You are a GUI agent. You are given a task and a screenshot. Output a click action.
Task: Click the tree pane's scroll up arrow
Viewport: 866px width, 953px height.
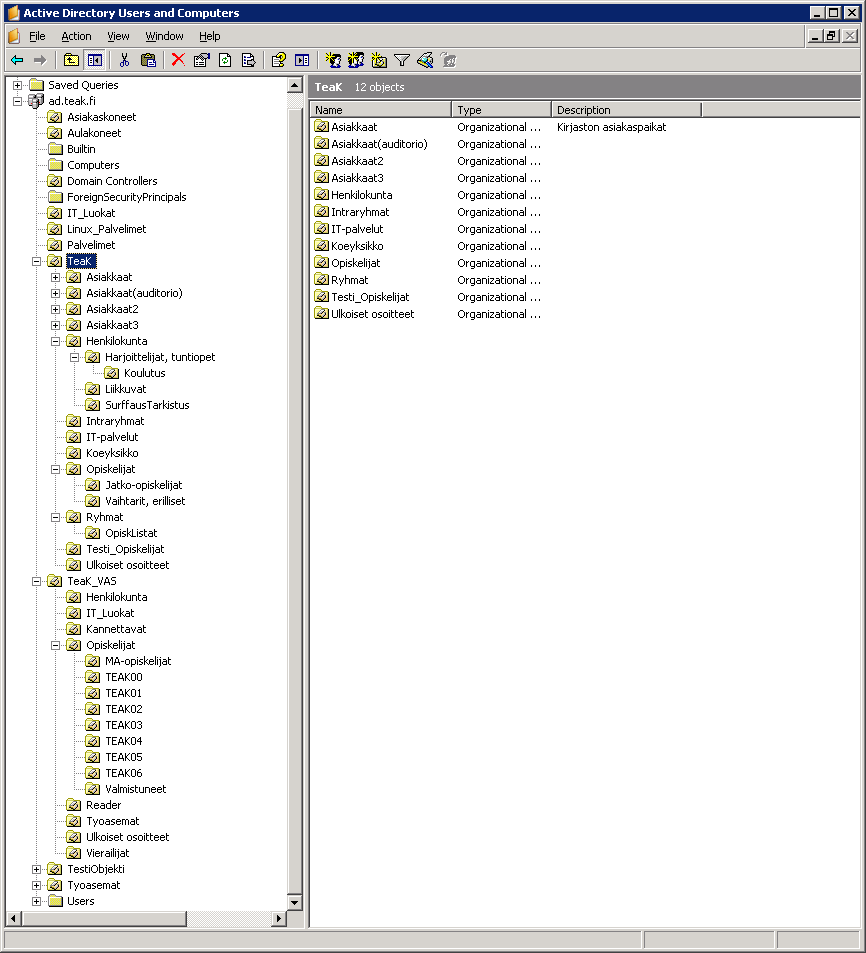[x=295, y=85]
